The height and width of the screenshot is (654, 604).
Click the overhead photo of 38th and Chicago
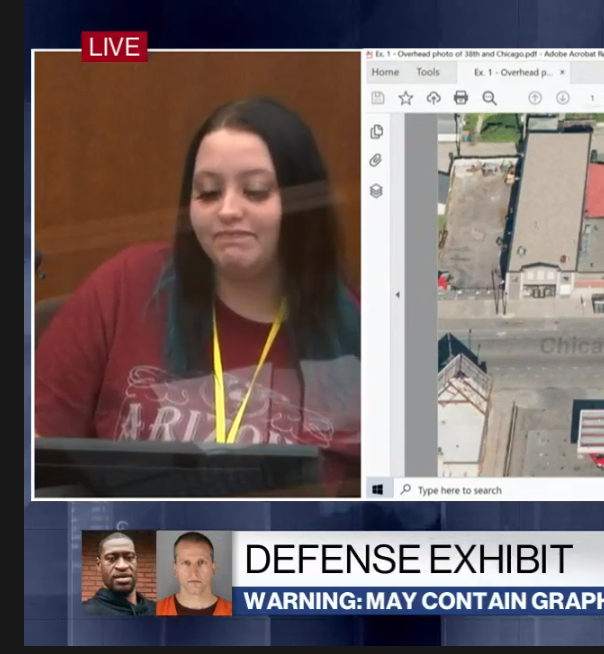pos(521,294)
